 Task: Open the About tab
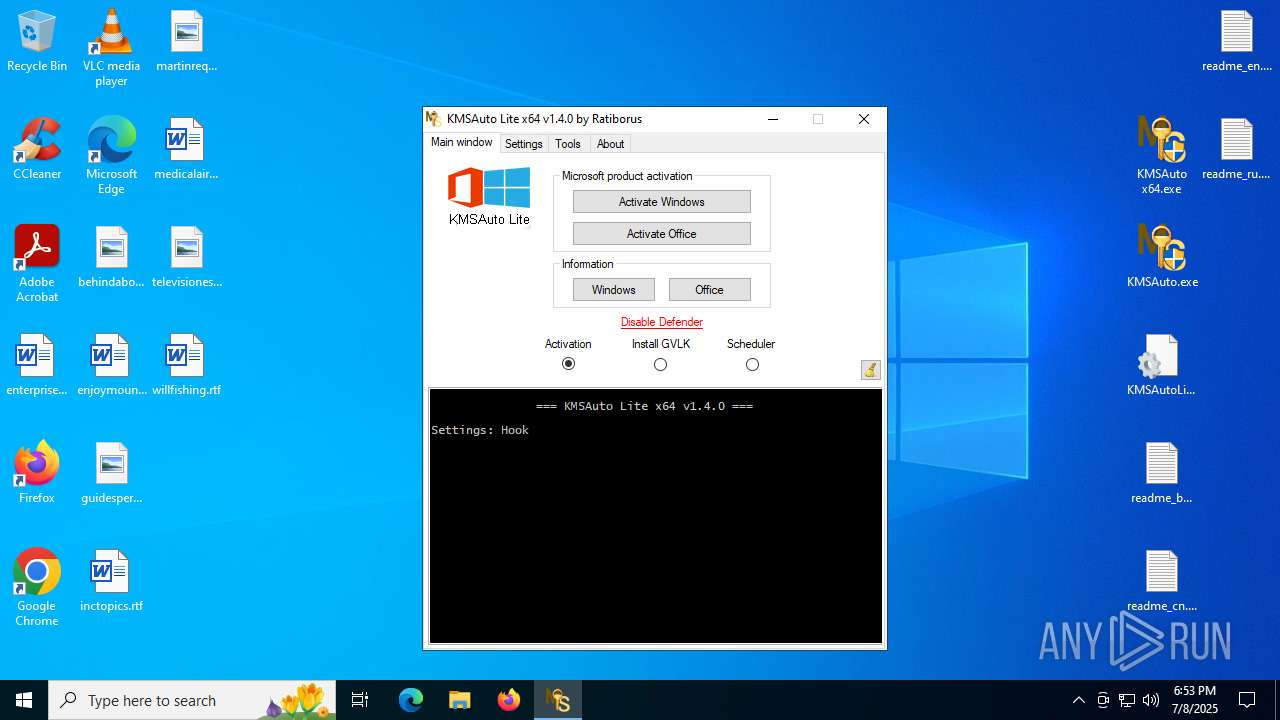610,144
